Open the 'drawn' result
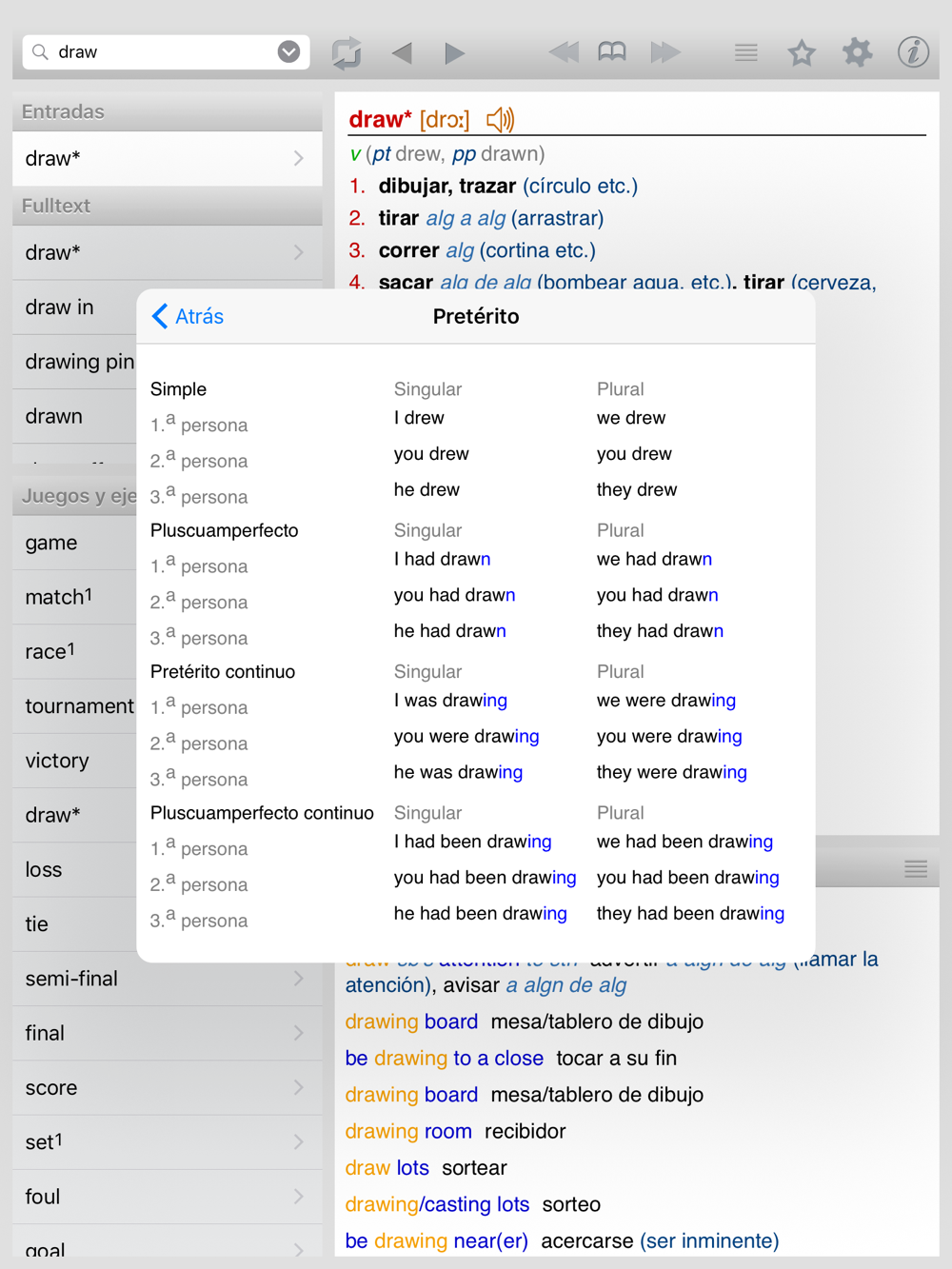The image size is (952, 1269). point(74,416)
